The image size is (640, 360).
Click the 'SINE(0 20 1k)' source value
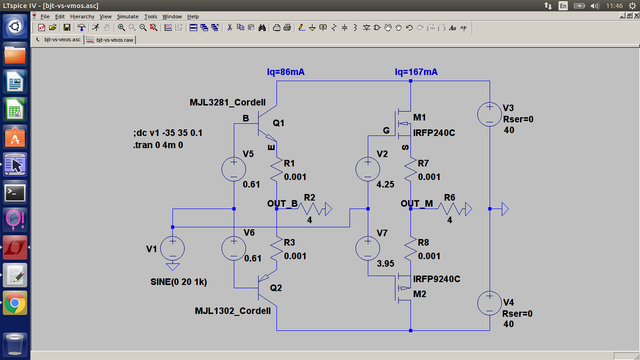(x=179, y=282)
